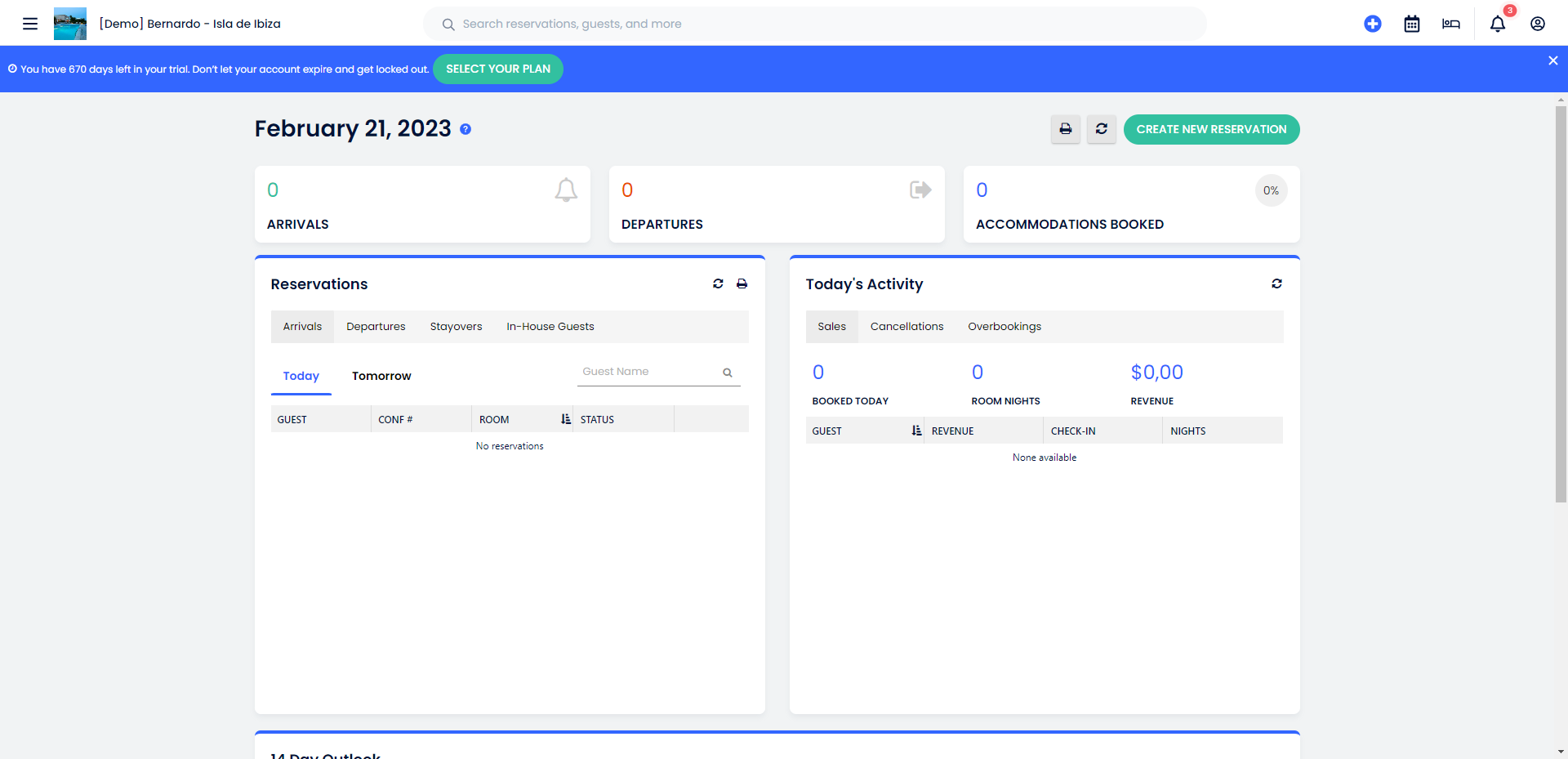Click the Departures summary card
Image resolution: width=1568 pixels, height=759 pixels.
coord(777,204)
